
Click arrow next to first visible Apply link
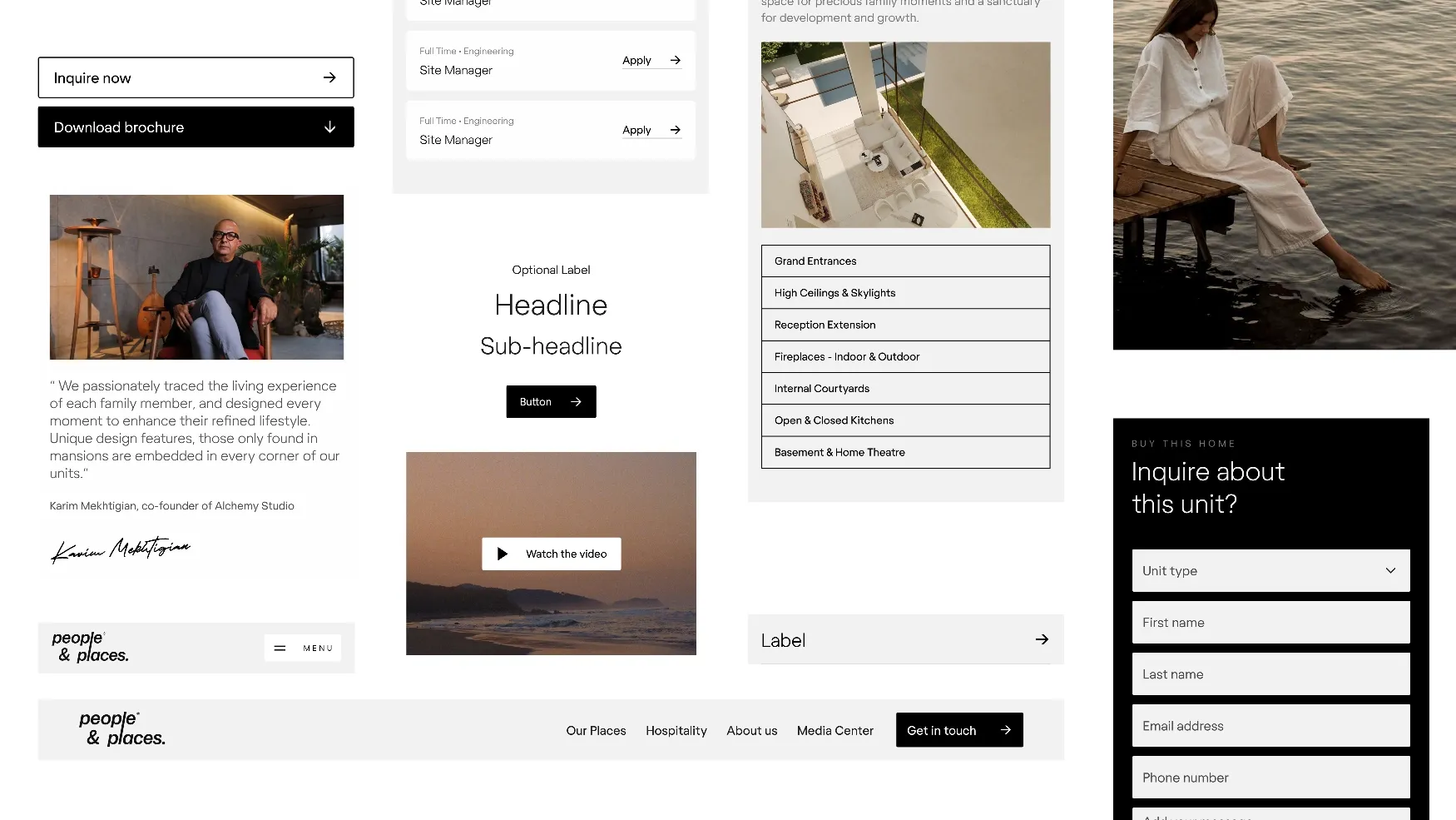click(x=676, y=60)
